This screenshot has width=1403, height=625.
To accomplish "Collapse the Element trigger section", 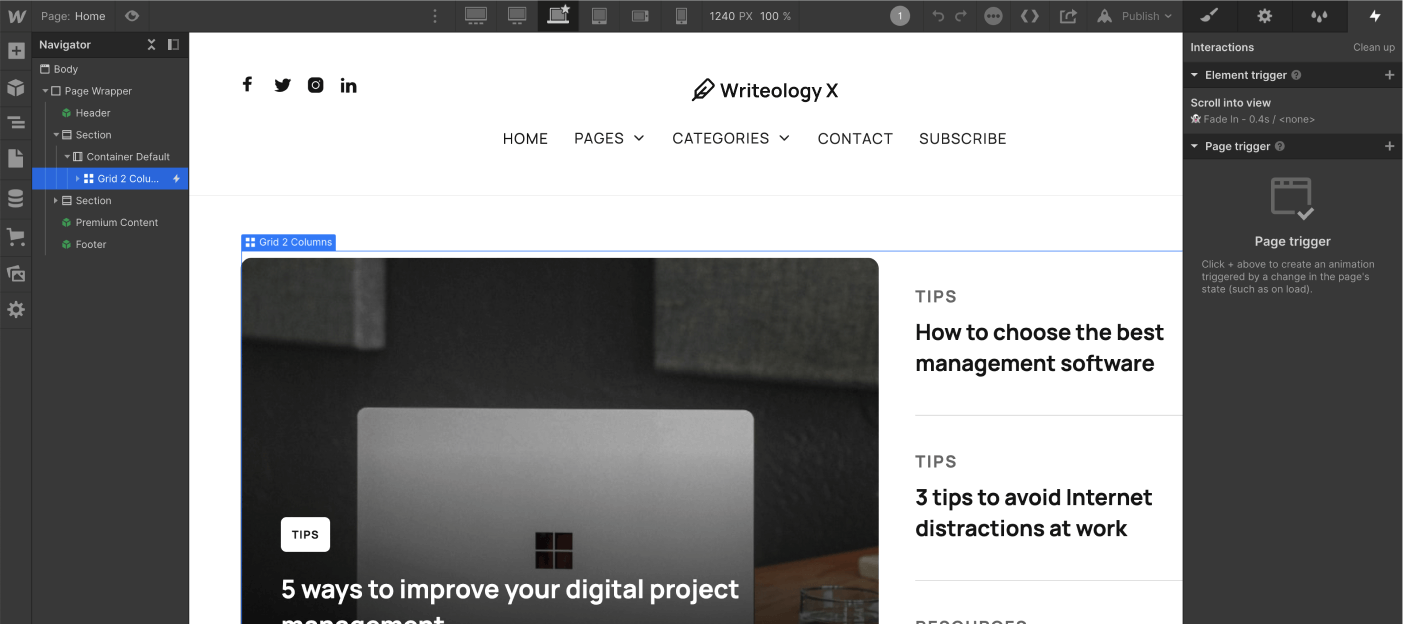I will point(1194,75).
